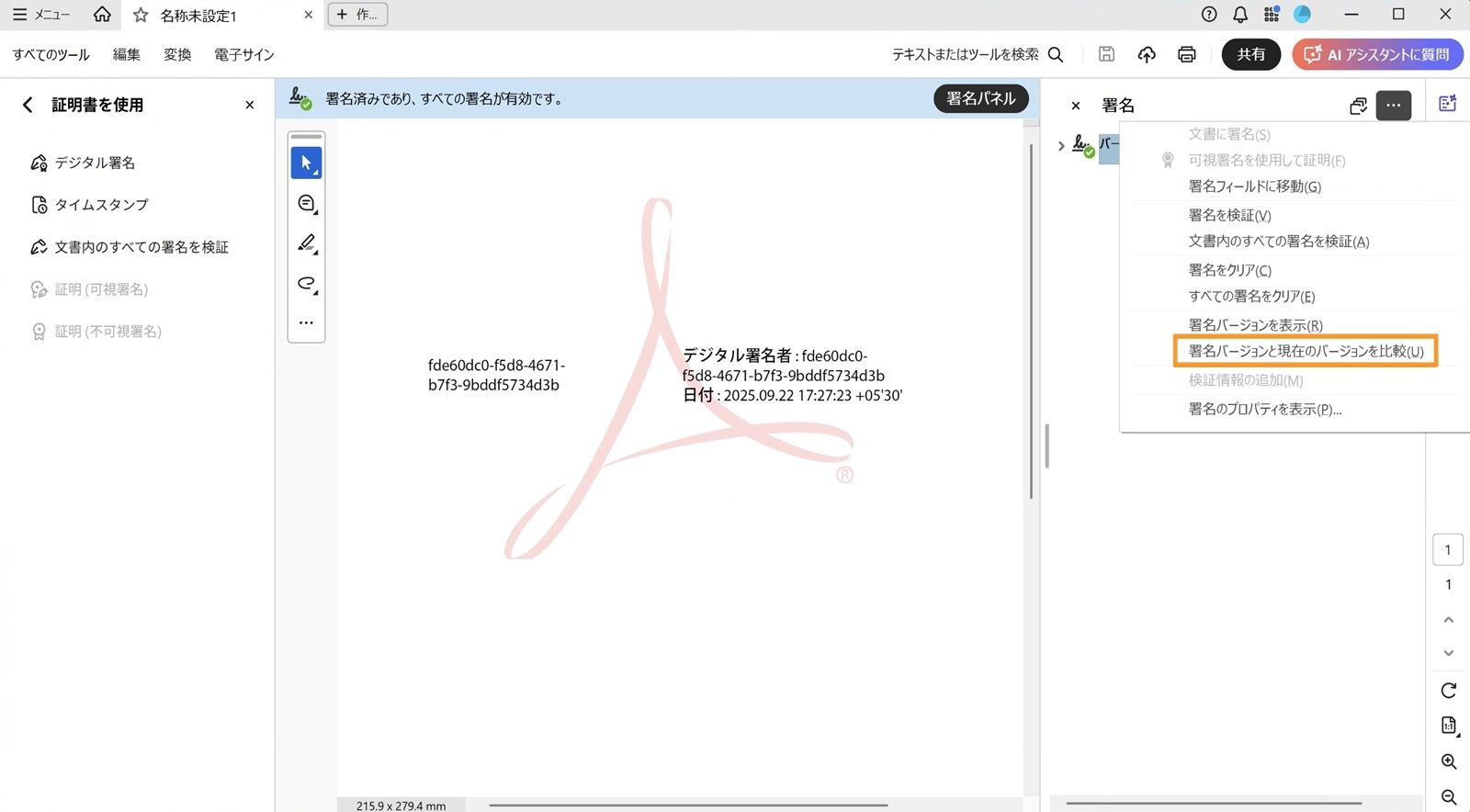
Task: Click the zoom out icon
Action: (x=1448, y=797)
